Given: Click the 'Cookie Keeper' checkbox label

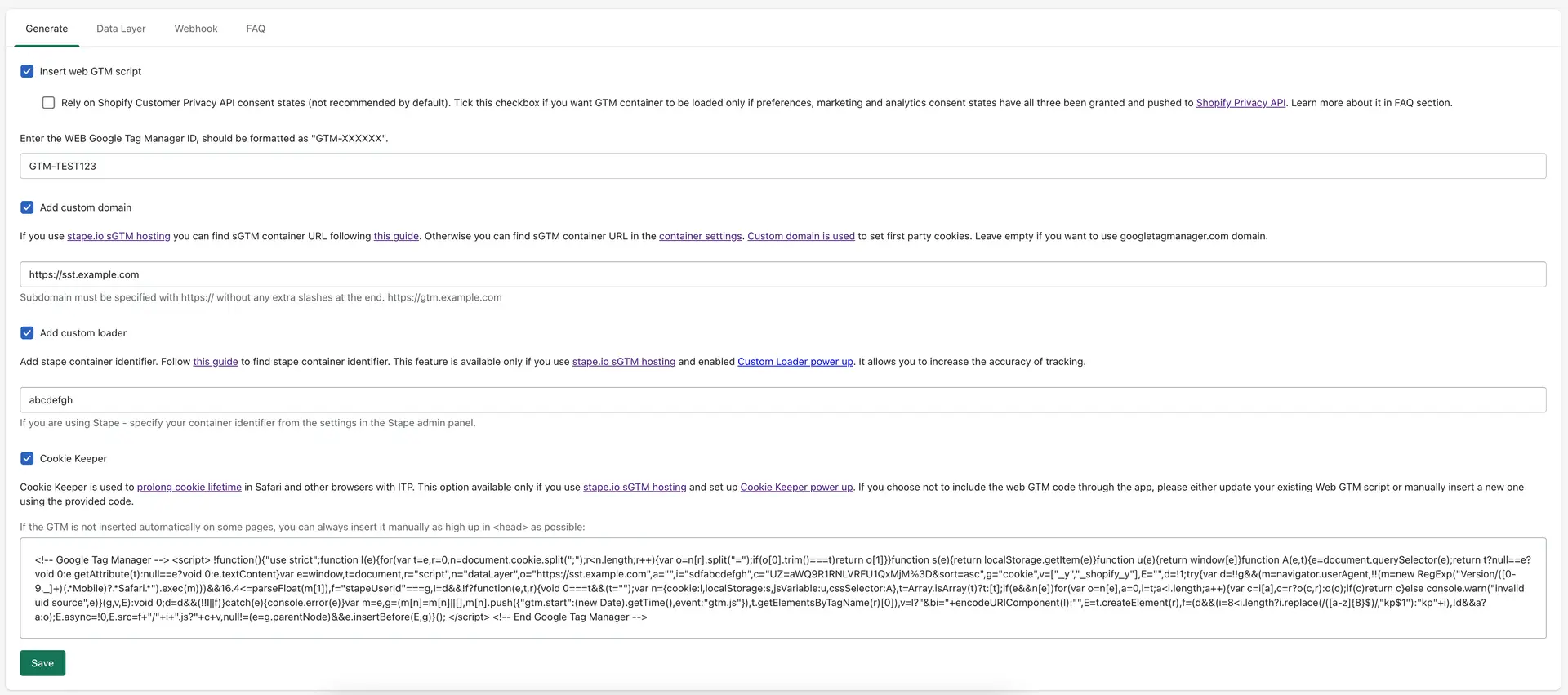Looking at the screenshot, I should click(x=73, y=459).
